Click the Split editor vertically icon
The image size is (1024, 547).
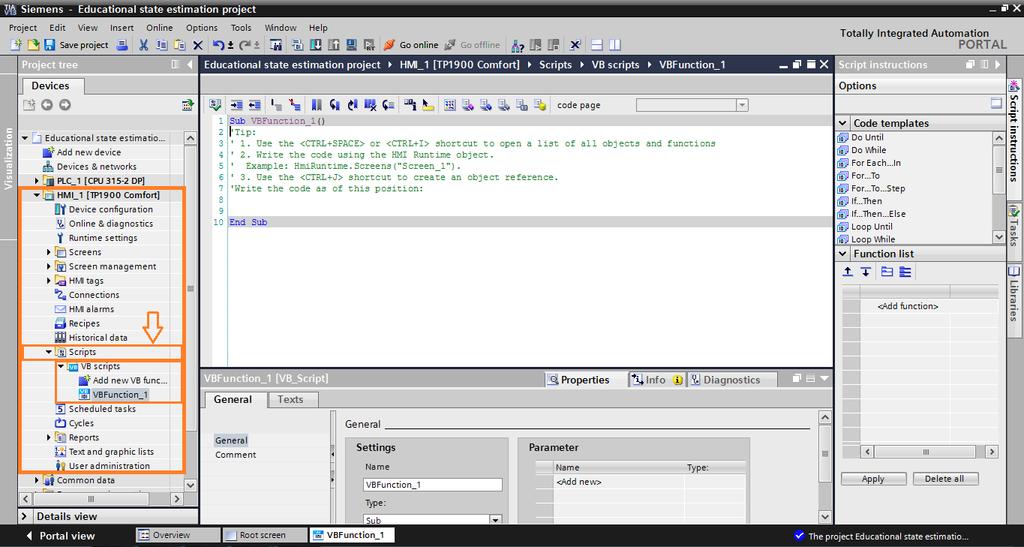[615, 45]
